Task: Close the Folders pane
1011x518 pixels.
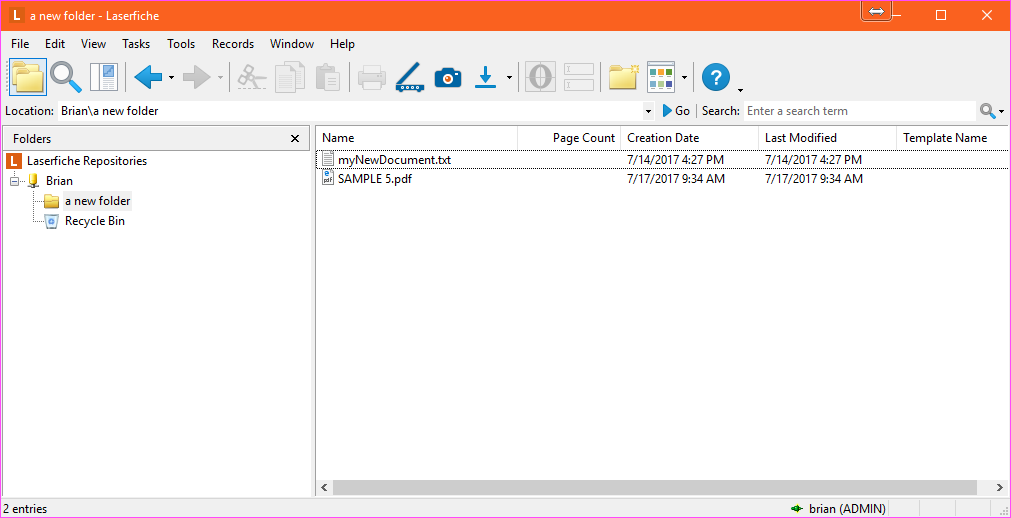Action: pos(295,139)
